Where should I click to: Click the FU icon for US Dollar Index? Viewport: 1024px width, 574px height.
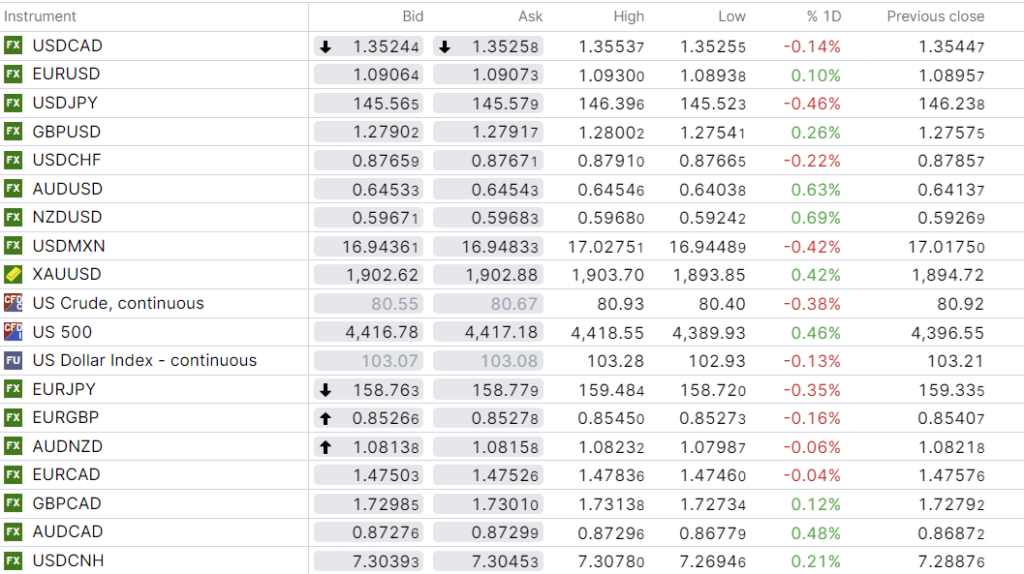pyautogui.click(x=13, y=361)
